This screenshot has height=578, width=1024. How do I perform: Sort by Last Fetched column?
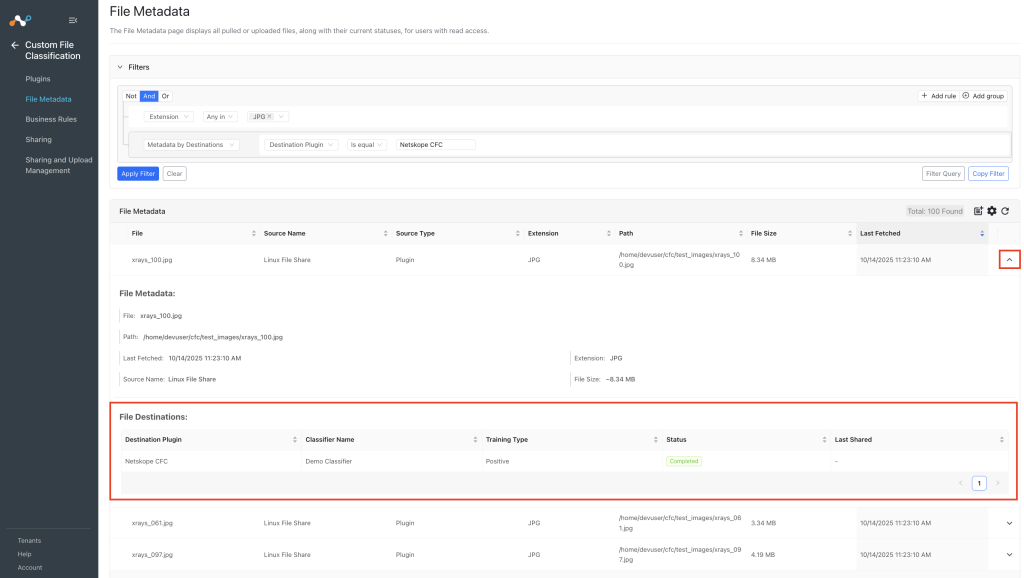982,233
